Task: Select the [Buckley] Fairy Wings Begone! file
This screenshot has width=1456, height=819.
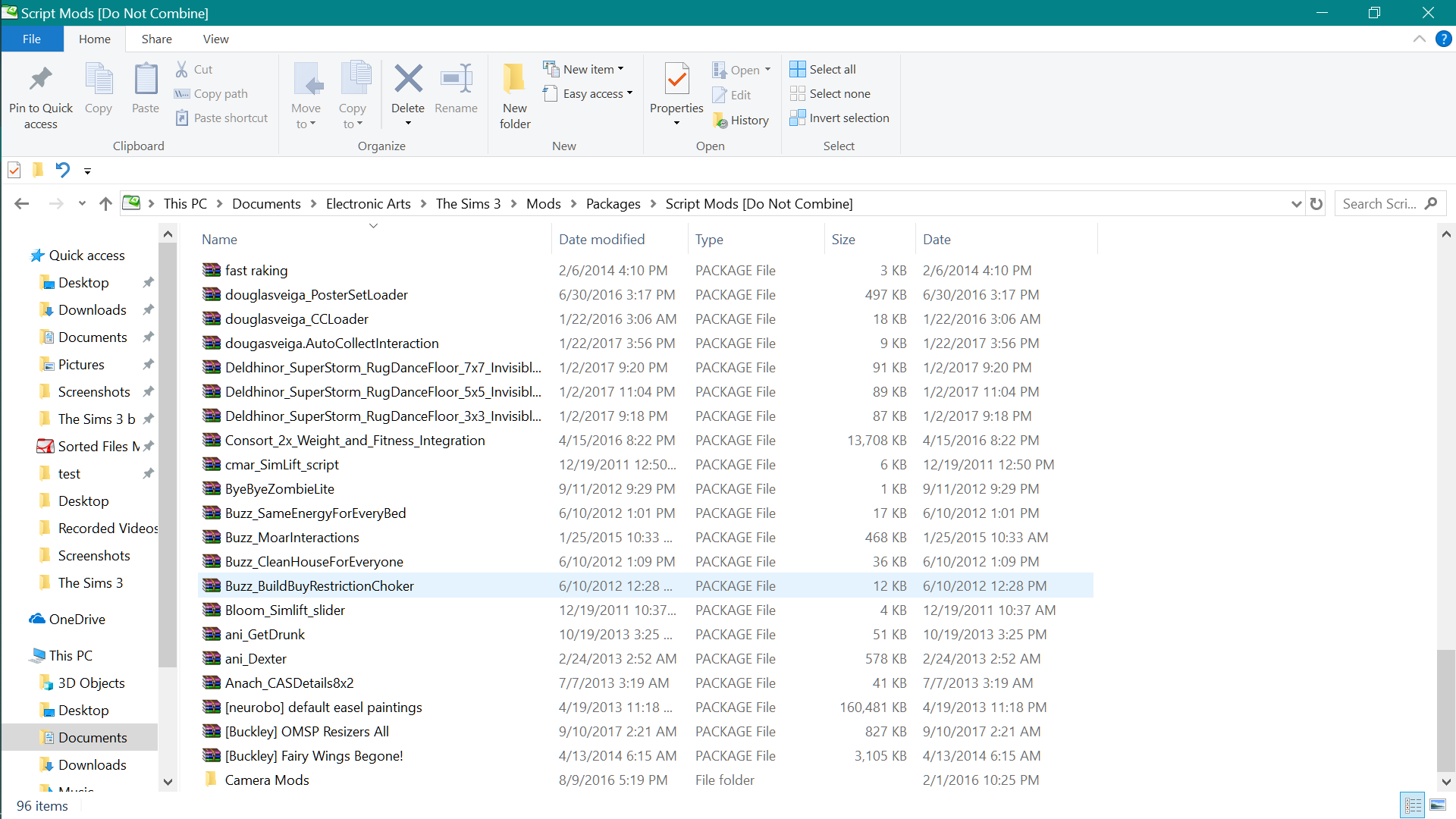Action: [314, 755]
